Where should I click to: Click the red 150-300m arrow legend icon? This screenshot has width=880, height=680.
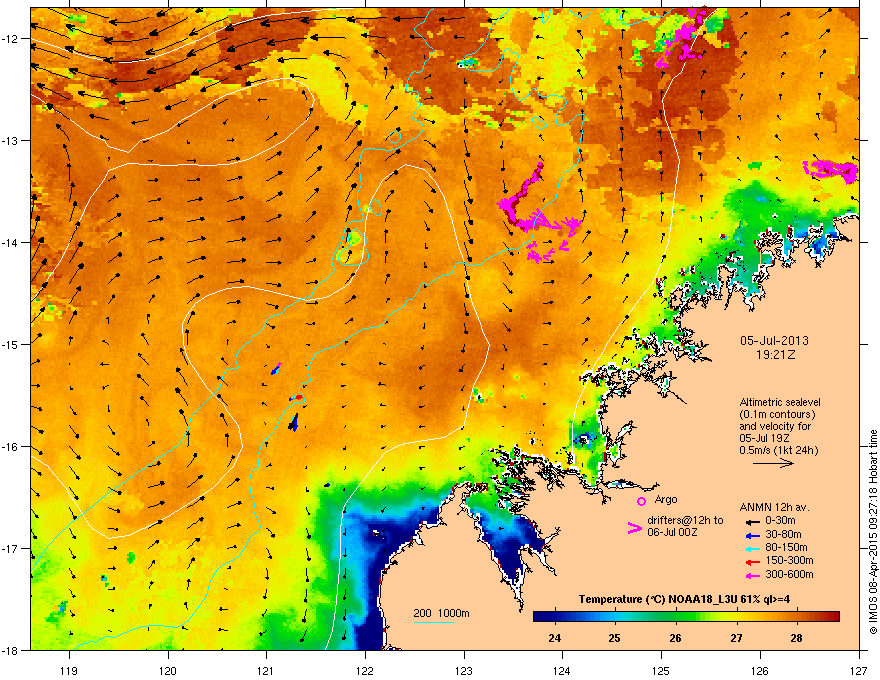click(753, 561)
